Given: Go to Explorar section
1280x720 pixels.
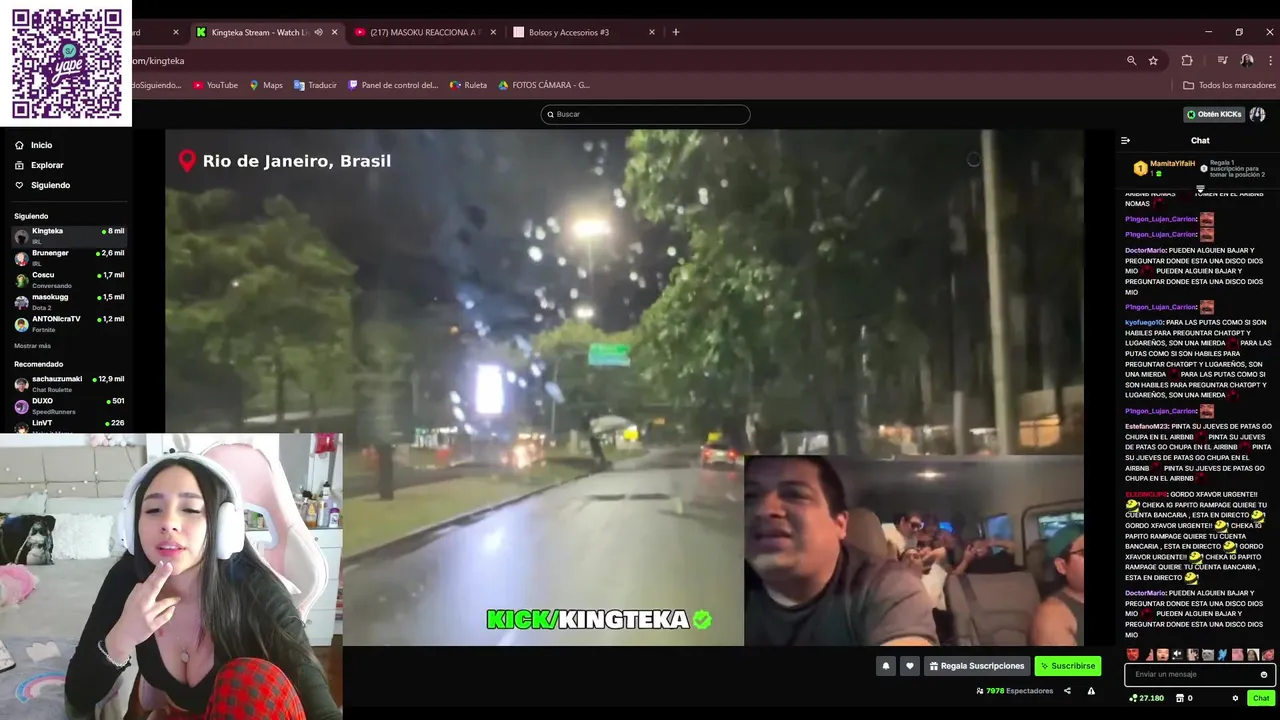Looking at the screenshot, I should [39, 165].
